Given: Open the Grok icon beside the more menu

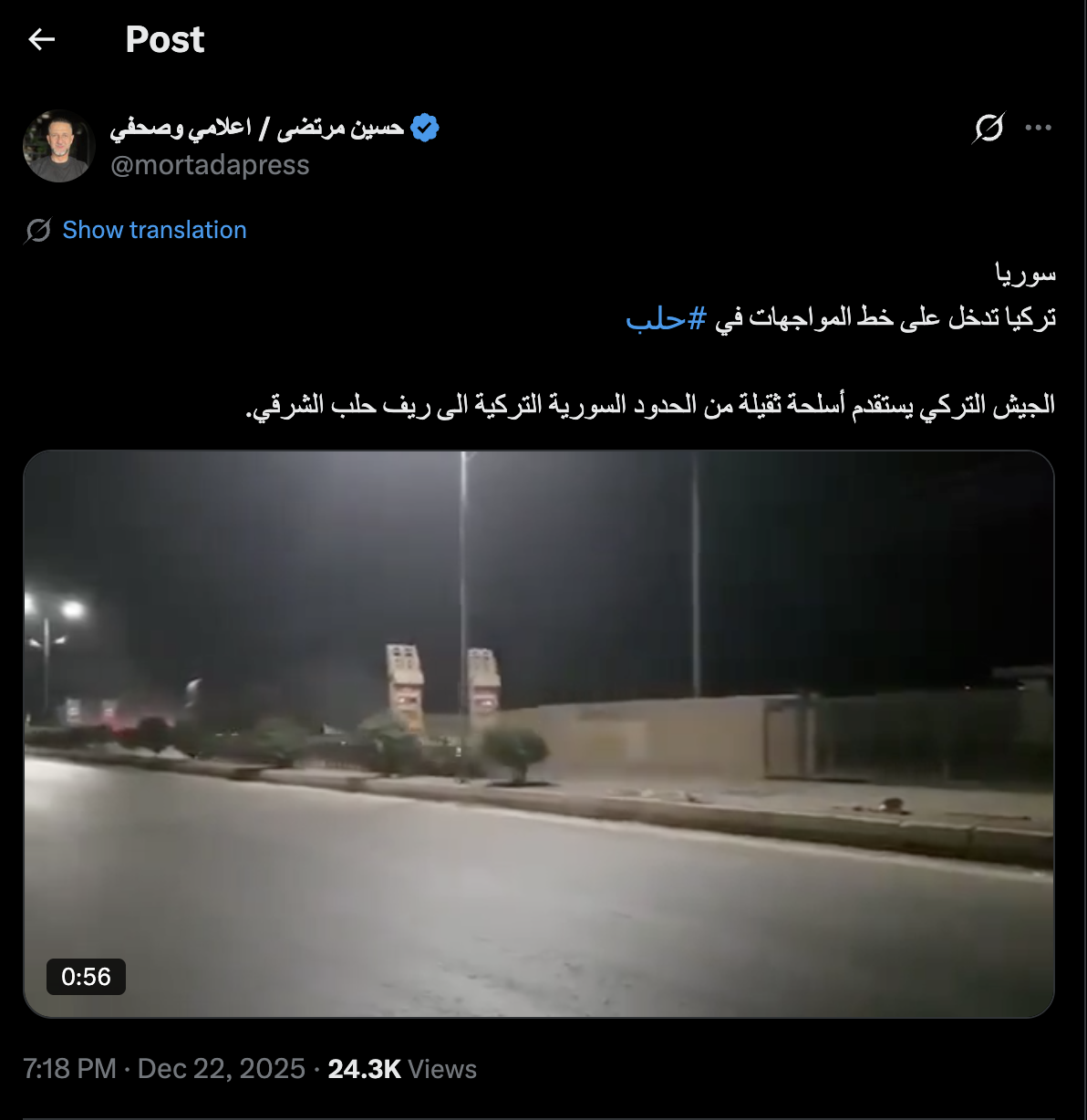Looking at the screenshot, I should pyautogui.click(x=988, y=129).
